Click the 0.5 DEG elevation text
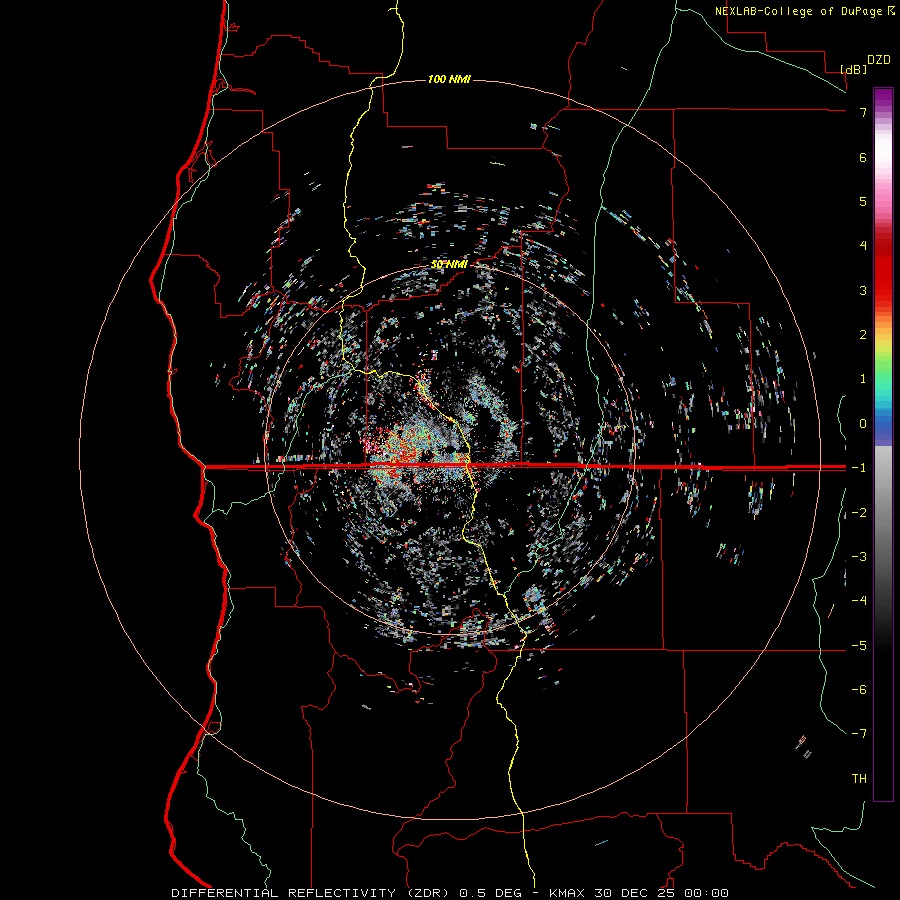This screenshot has height=900, width=900. (491, 893)
